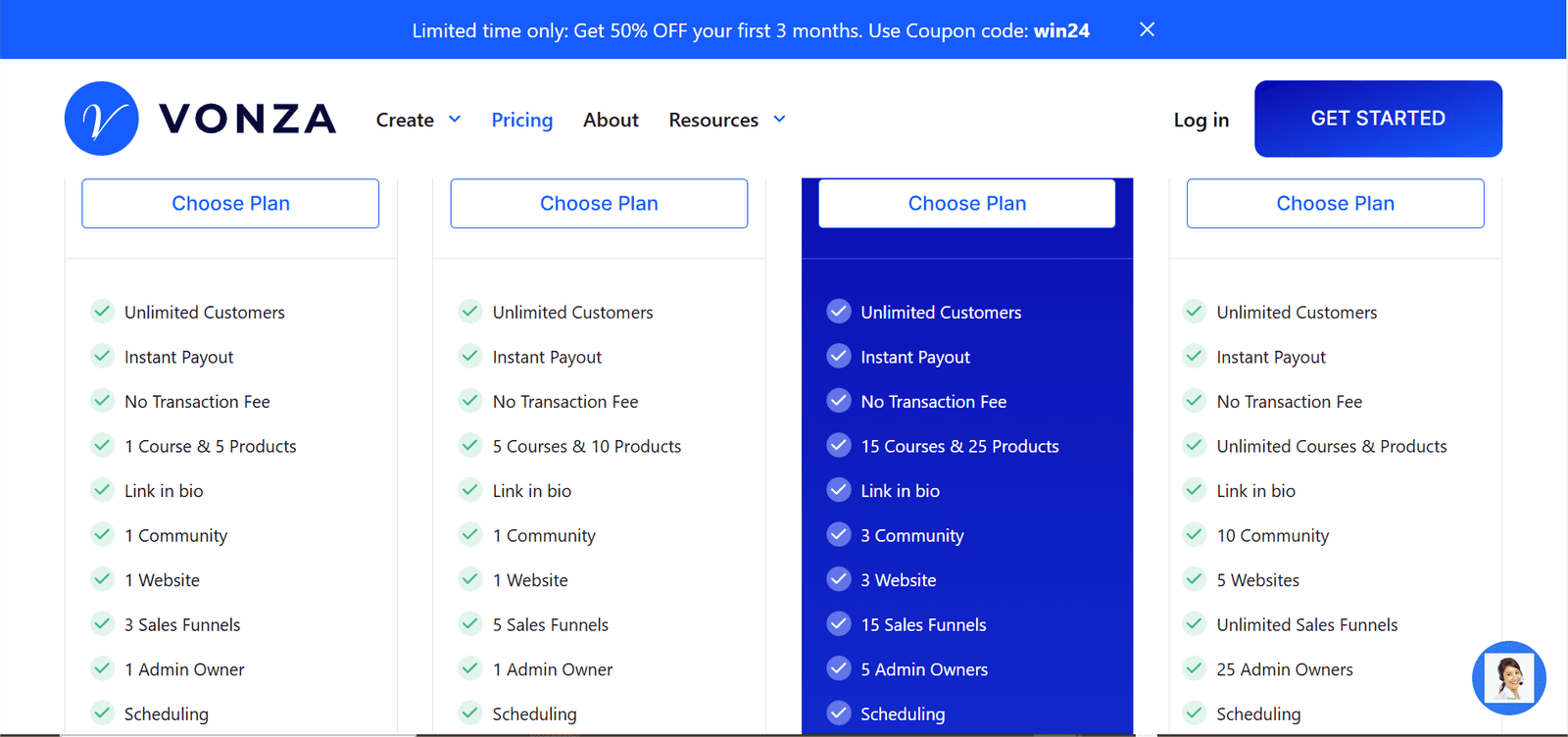Image resolution: width=1568 pixels, height=737 pixels.
Task: Click the GET STARTED button
Action: click(x=1378, y=119)
